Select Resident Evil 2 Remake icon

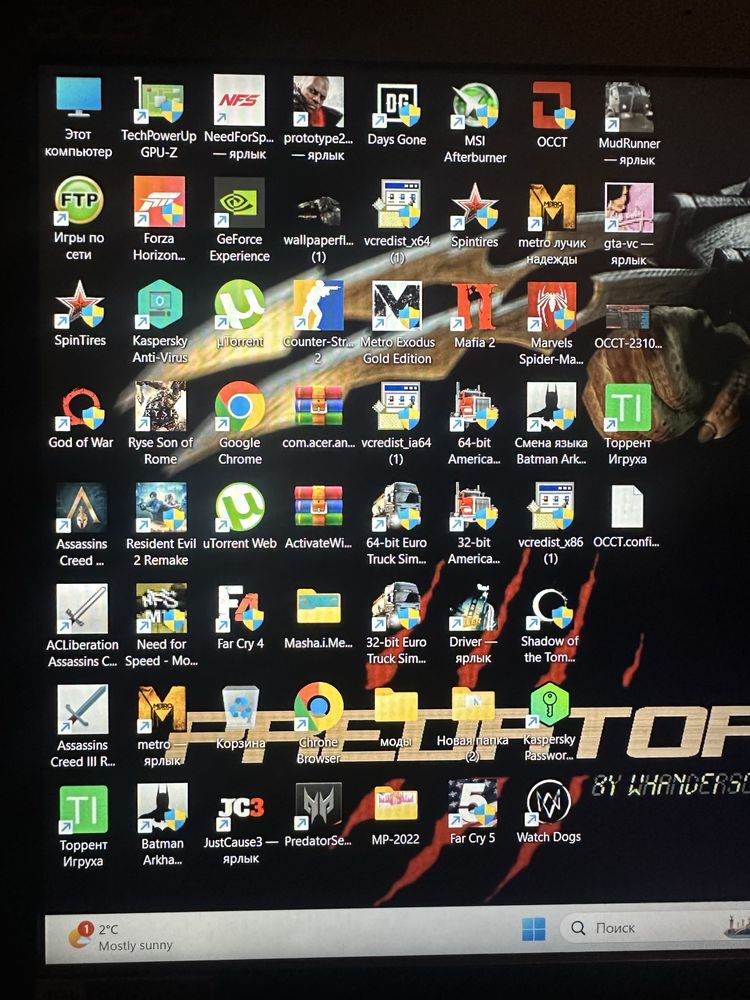[x=161, y=508]
